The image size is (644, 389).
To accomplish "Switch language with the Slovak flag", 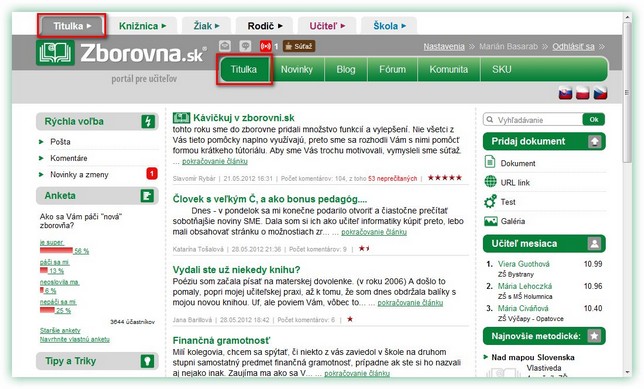I will (565, 93).
